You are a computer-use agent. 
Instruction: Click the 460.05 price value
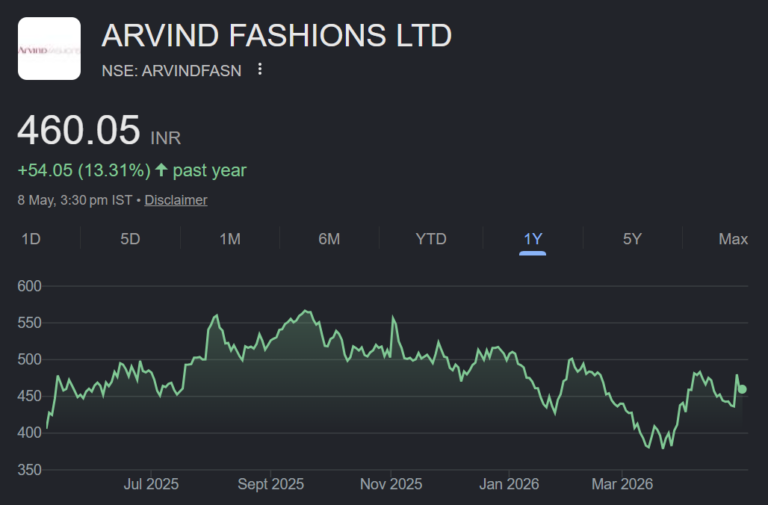point(79,130)
